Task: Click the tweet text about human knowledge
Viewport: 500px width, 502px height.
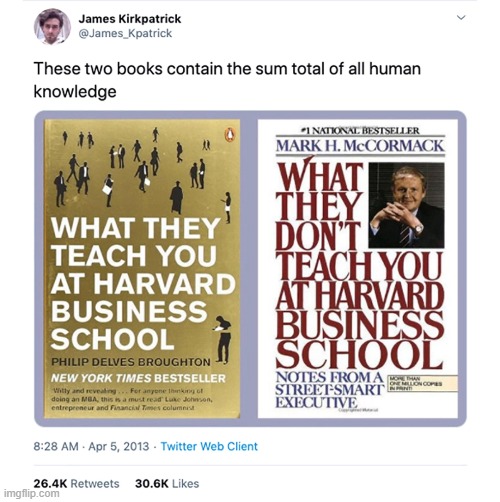Action: [227, 80]
